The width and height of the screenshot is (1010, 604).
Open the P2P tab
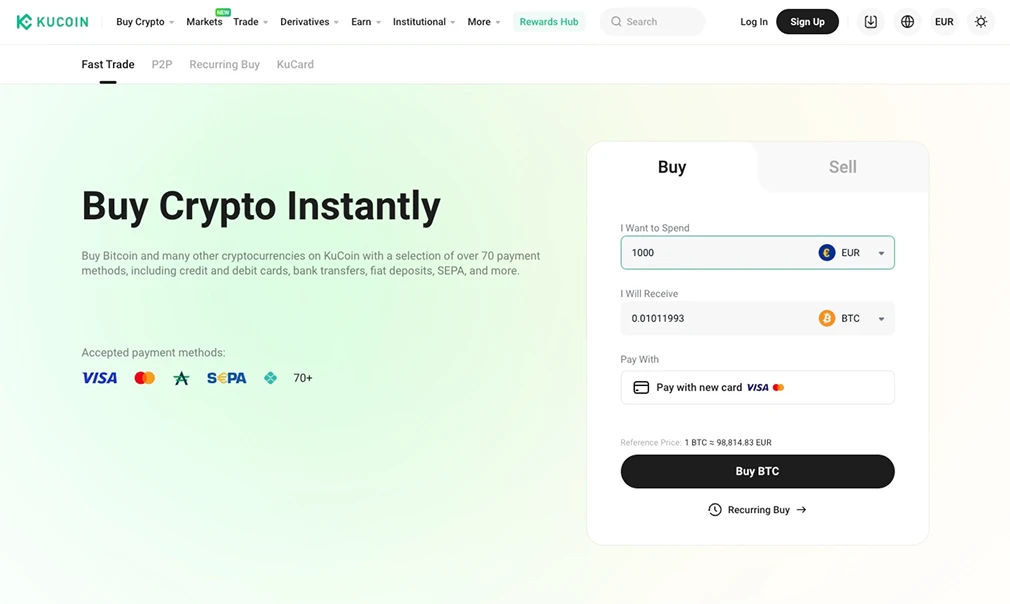click(161, 64)
